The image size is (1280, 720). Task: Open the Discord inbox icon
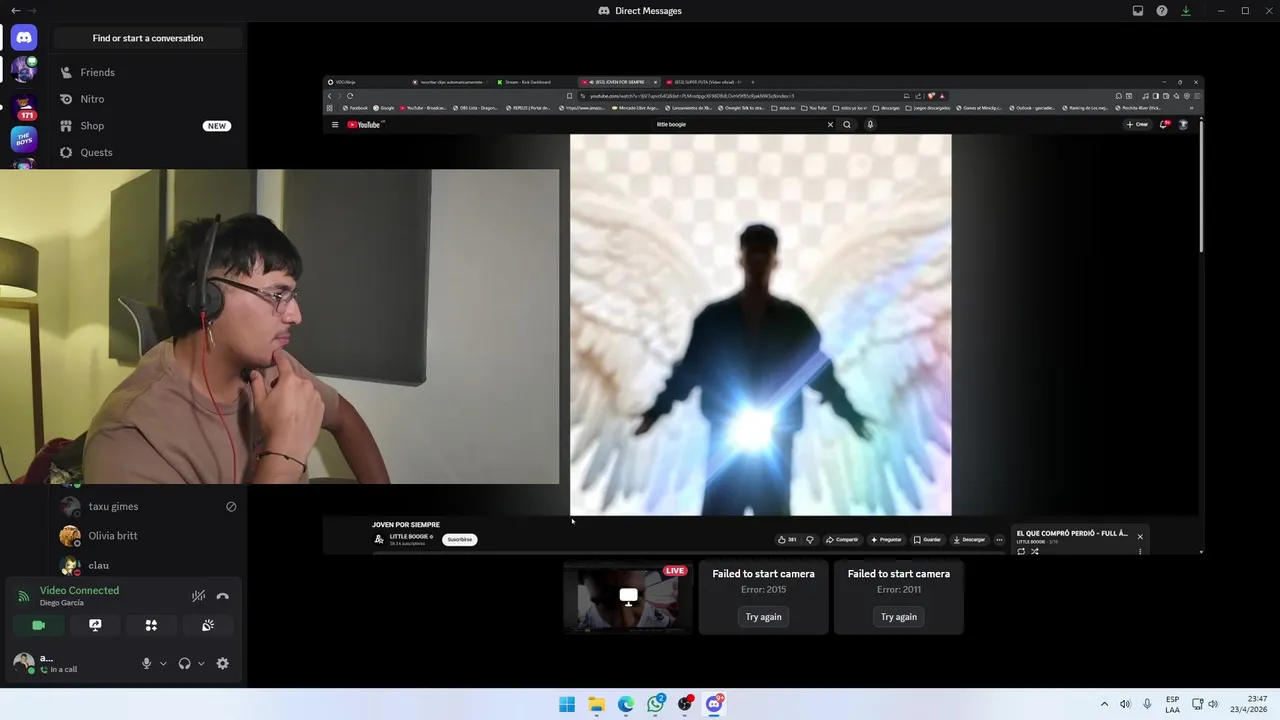pyautogui.click(x=1138, y=10)
